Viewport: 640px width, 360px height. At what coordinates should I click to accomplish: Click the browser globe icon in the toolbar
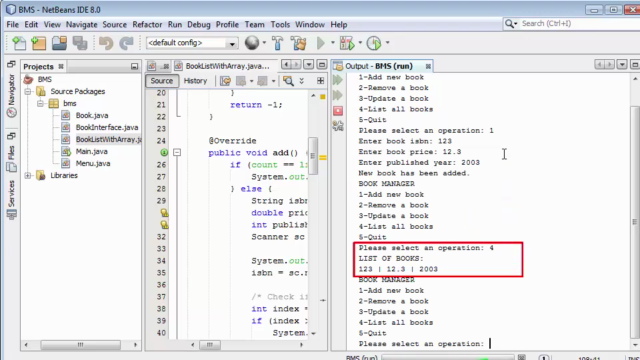[x=252, y=42]
